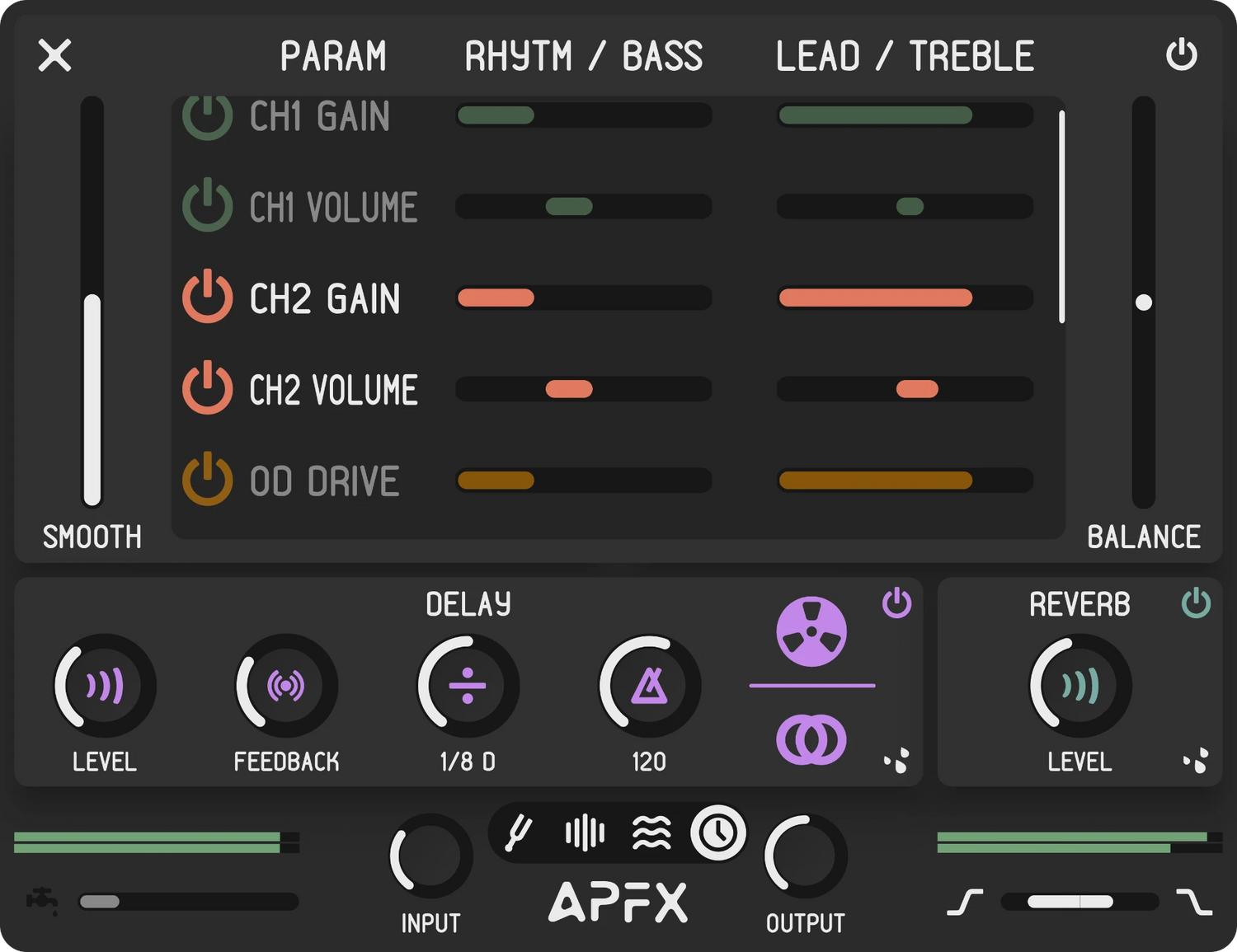Click the BALANCE slider handle
The image size is (1237, 952).
pyautogui.click(x=1143, y=302)
